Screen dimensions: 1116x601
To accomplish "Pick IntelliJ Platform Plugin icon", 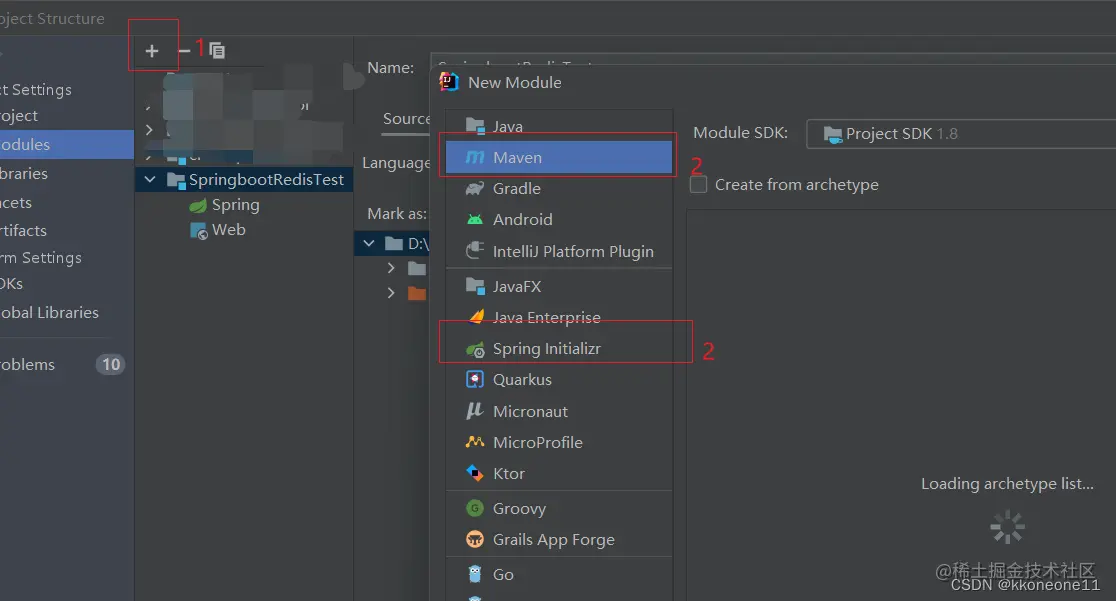I will coord(475,251).
